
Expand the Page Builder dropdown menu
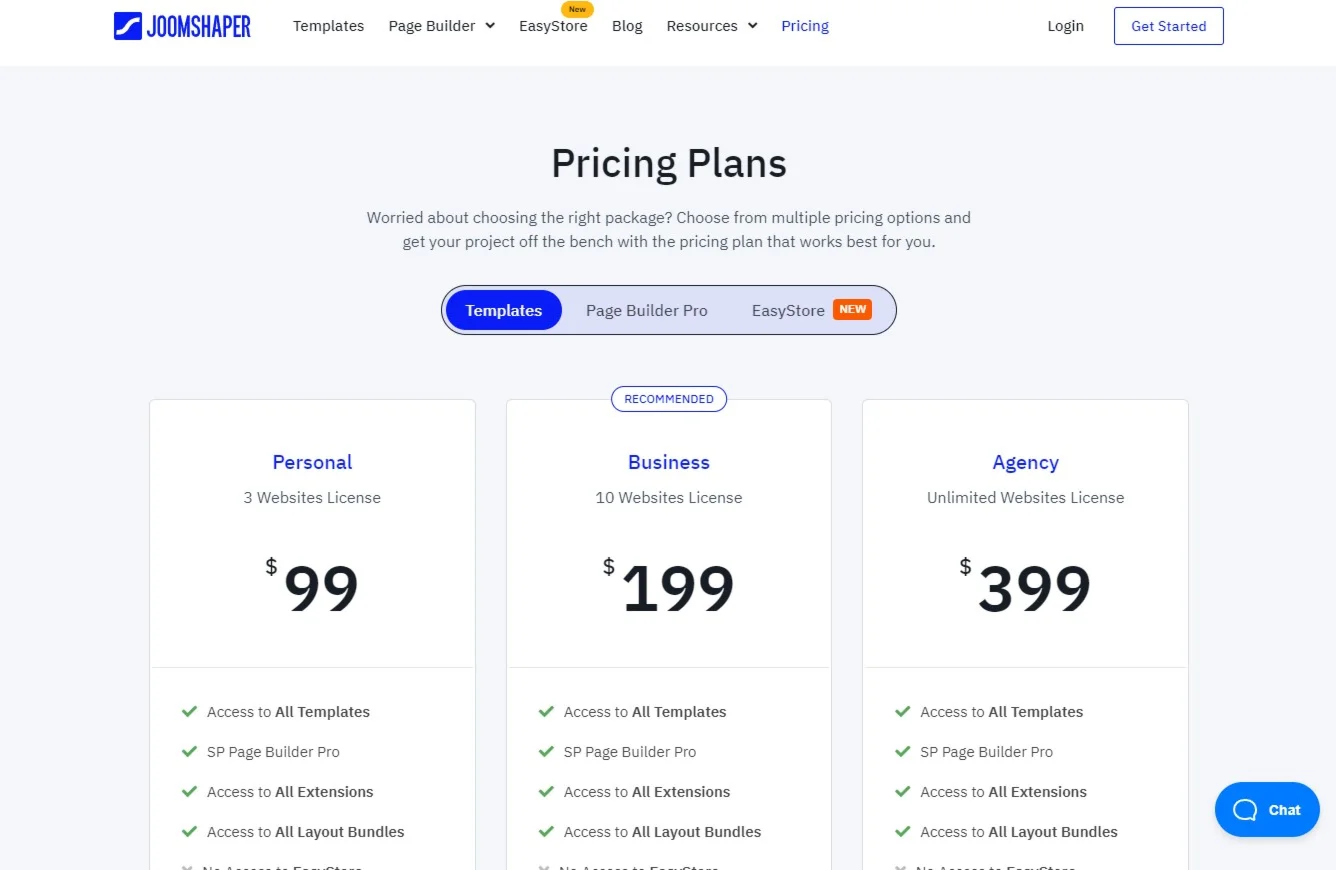pyautogui.click(x=442, y=26)
